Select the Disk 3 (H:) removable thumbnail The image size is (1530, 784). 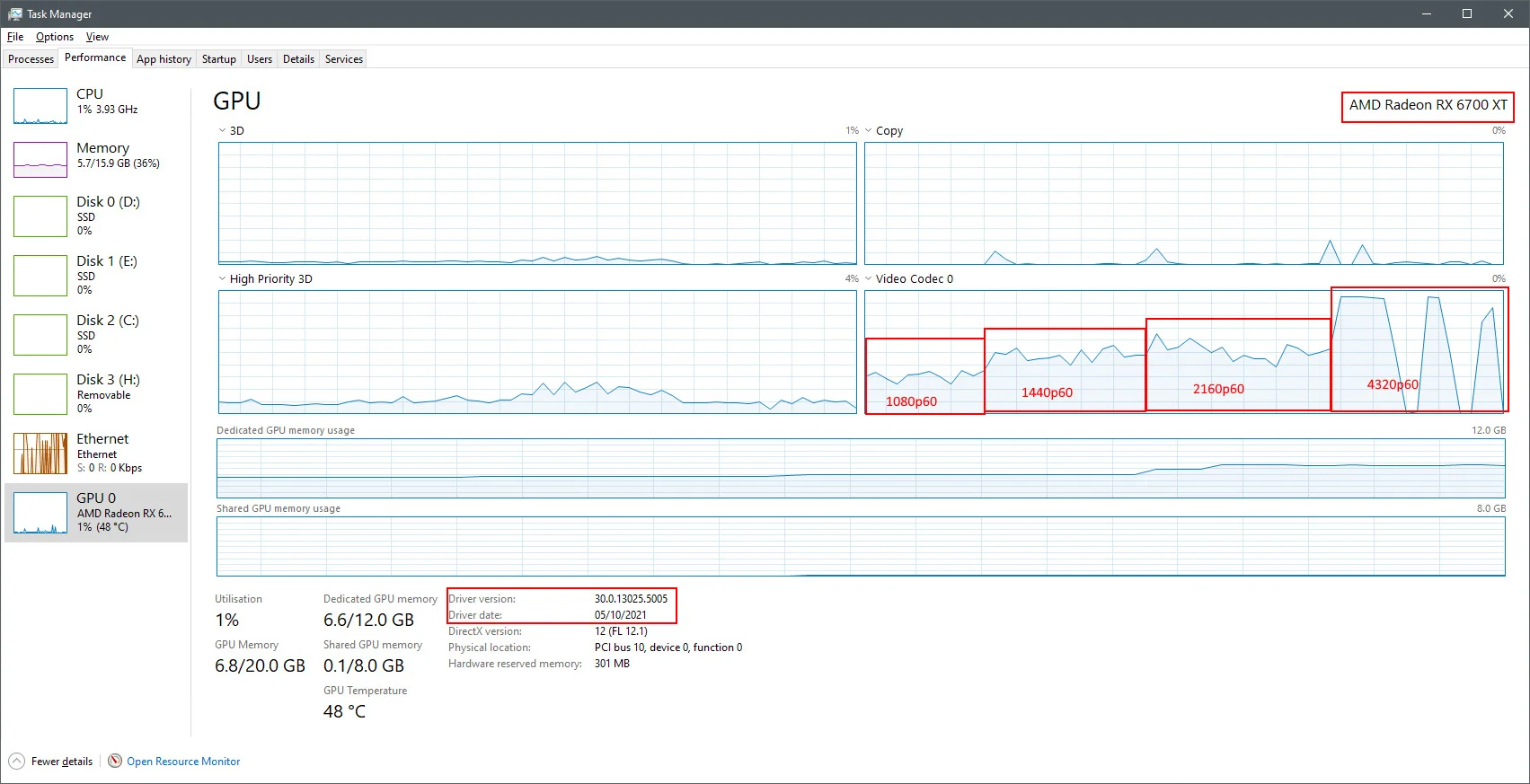point(40,394)
